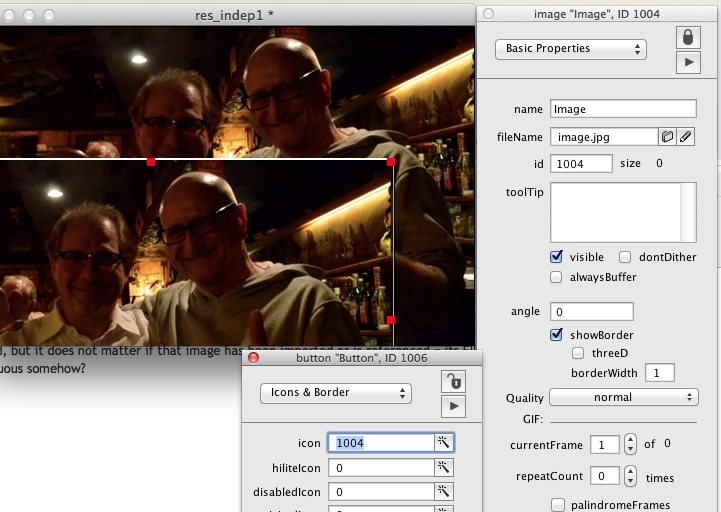Uncheck the visible checkbox
Image resolution: width=721 pixels, height=512 pixels.
(556, 257)
